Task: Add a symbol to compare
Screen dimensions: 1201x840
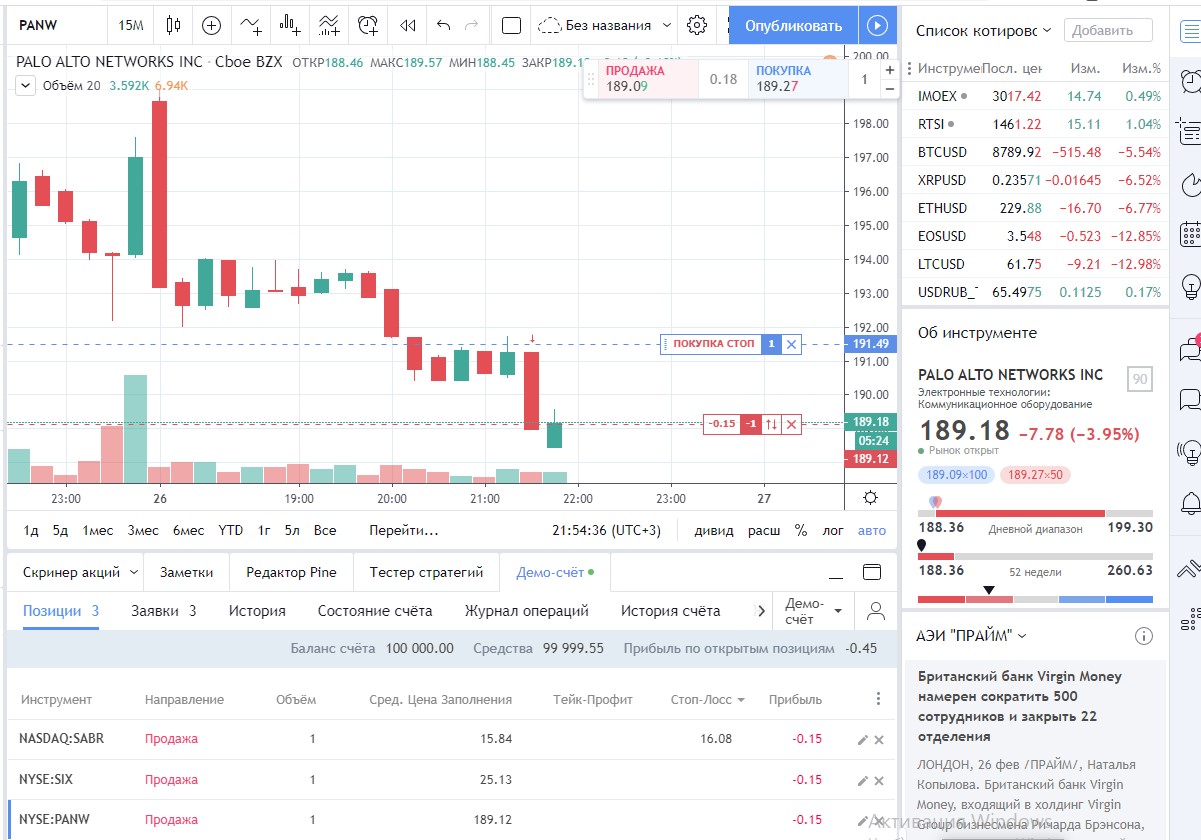Action: coord(212,25)
